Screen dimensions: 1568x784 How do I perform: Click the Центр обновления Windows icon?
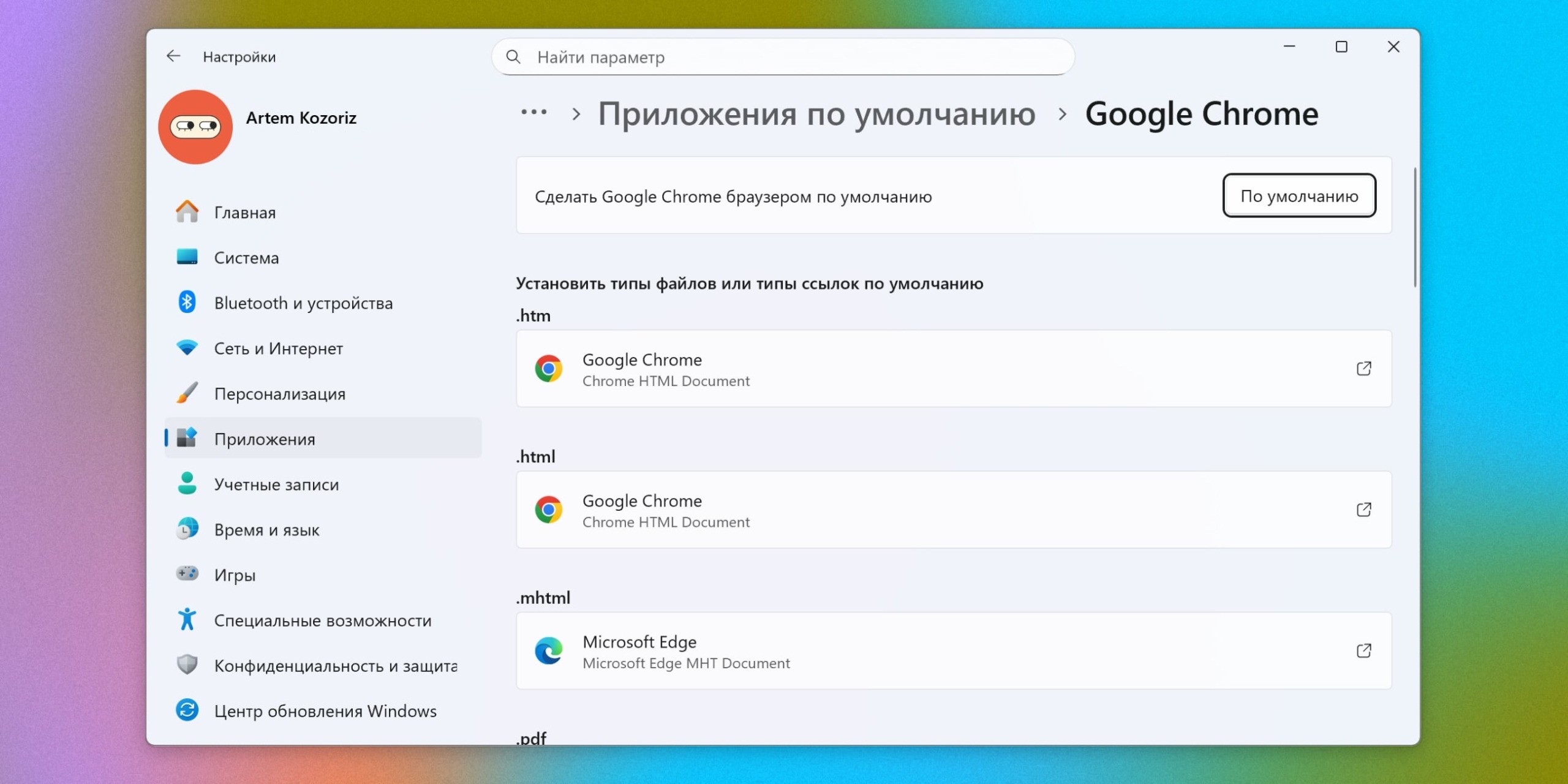pos(187,710)
